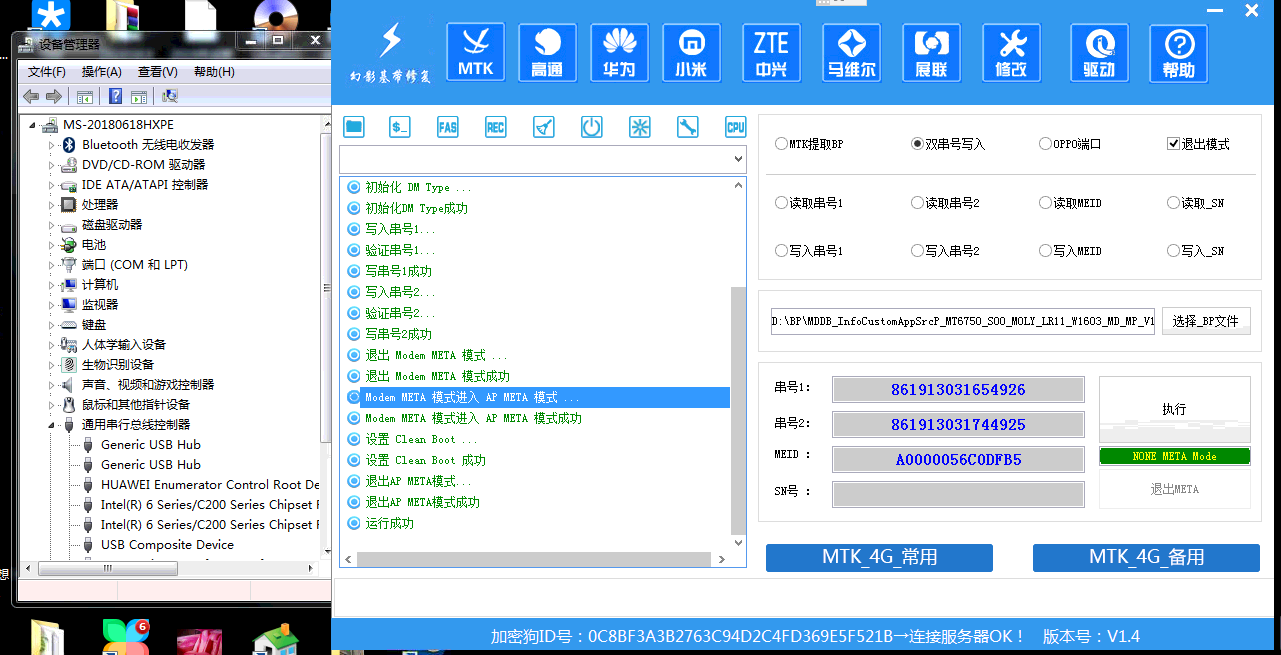The height and width of the screenshot is (655, 1281).
Task: Expand the 磁盘驱动器 node
Action: coord(52,225)
